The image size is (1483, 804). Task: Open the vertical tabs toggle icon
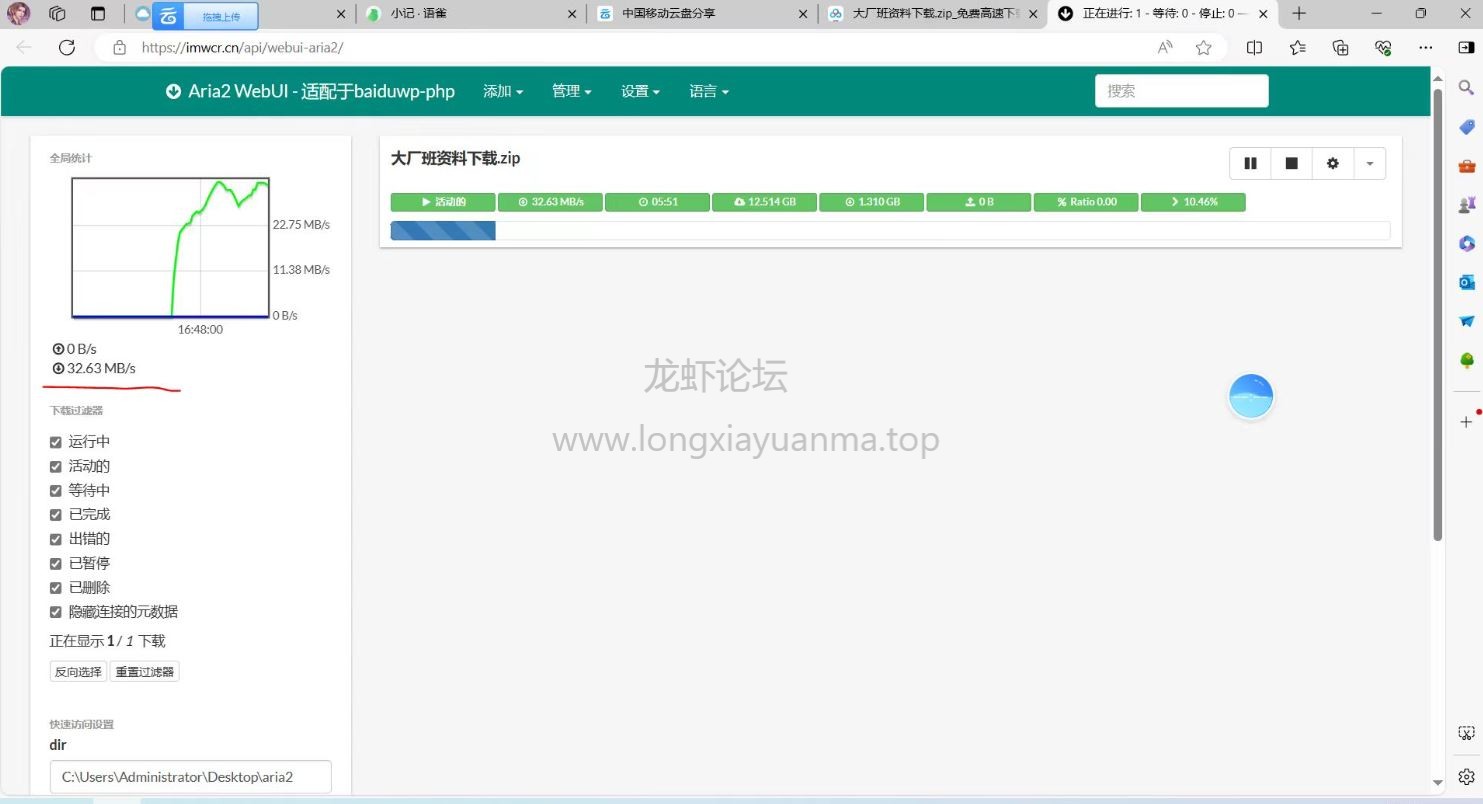97,14
